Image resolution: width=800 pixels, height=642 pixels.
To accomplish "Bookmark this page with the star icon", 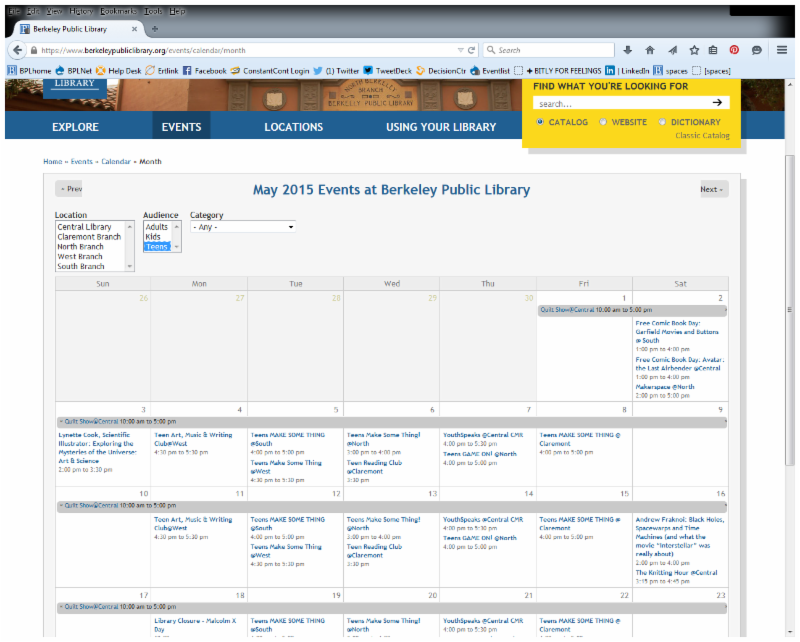I will [694, 50].
